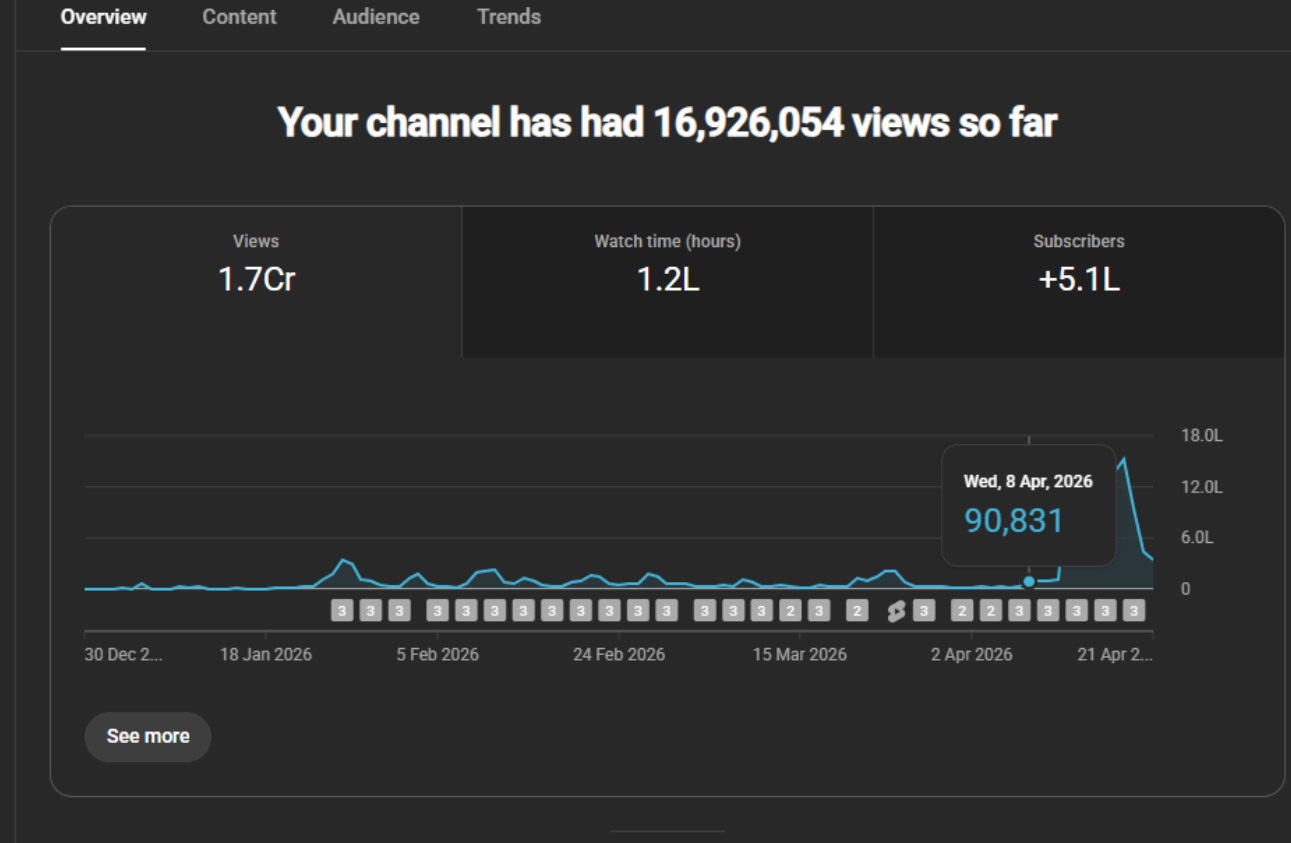Click the 90,831 value in the tooltip

pyautogui.click(x=1013, y=521)
